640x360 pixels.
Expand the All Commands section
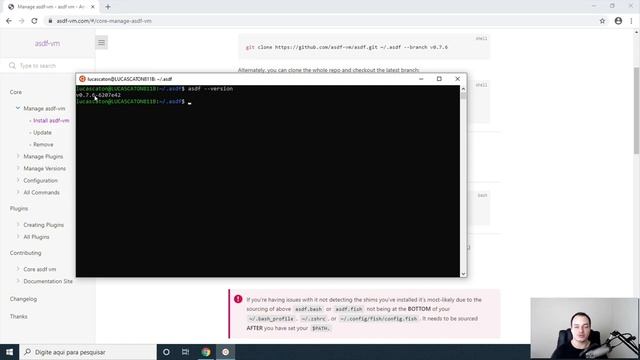(x=41, y=192)
